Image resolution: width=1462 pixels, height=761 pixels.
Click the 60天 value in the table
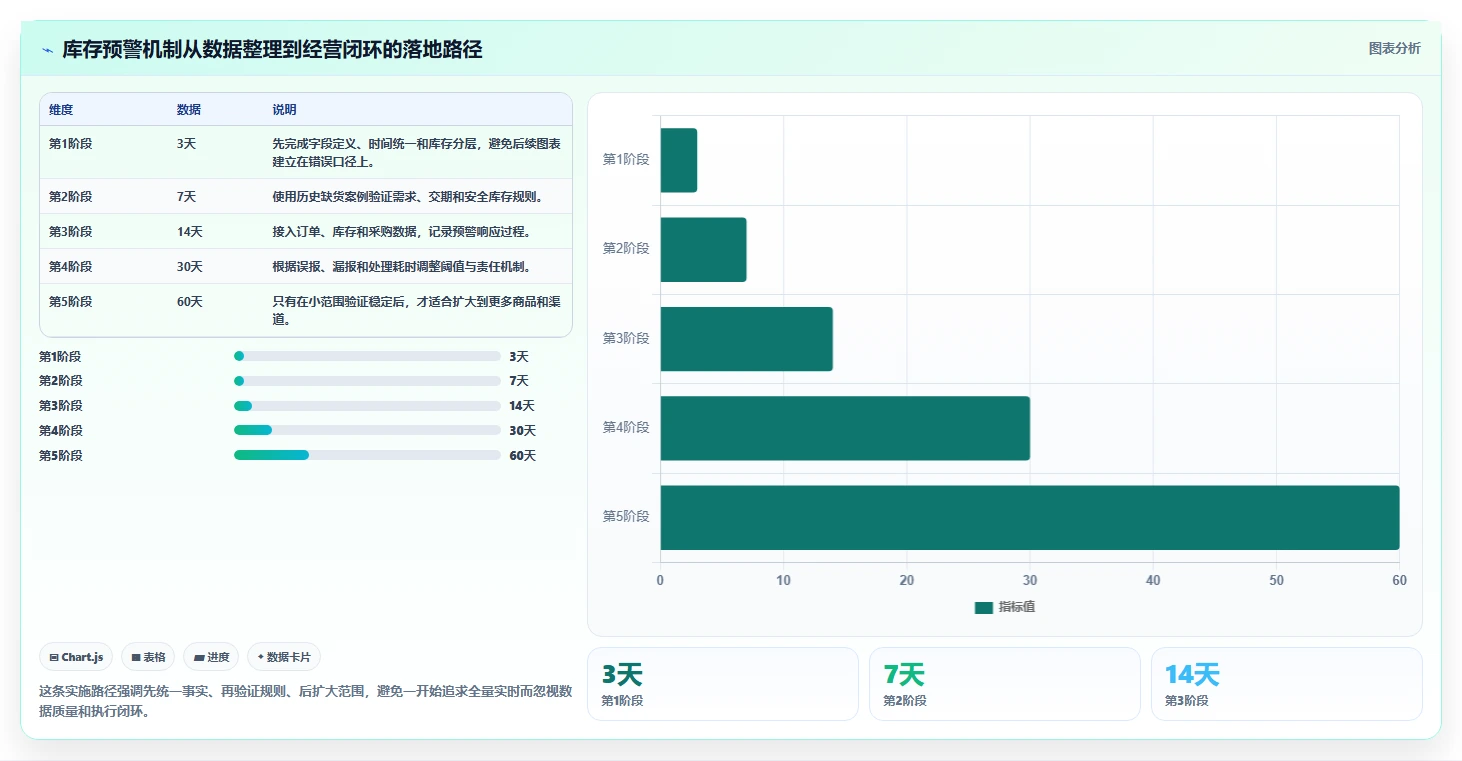tap(190, 302)
